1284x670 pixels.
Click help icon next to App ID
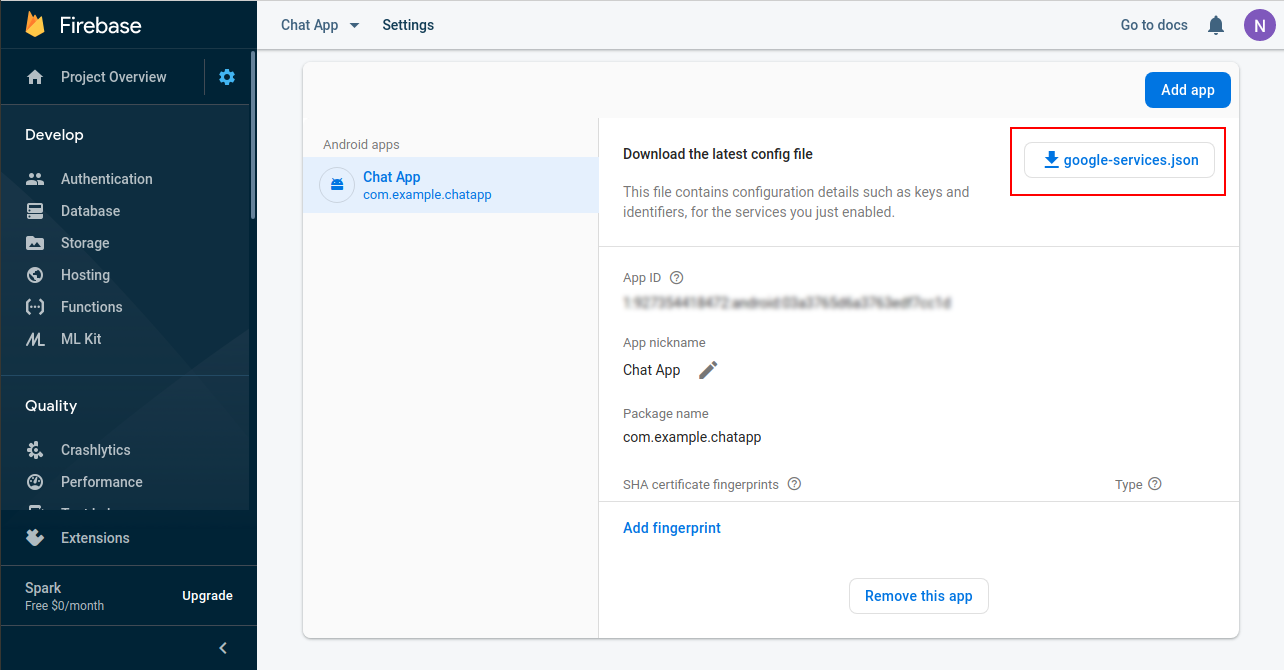click(x=676, y=278)
